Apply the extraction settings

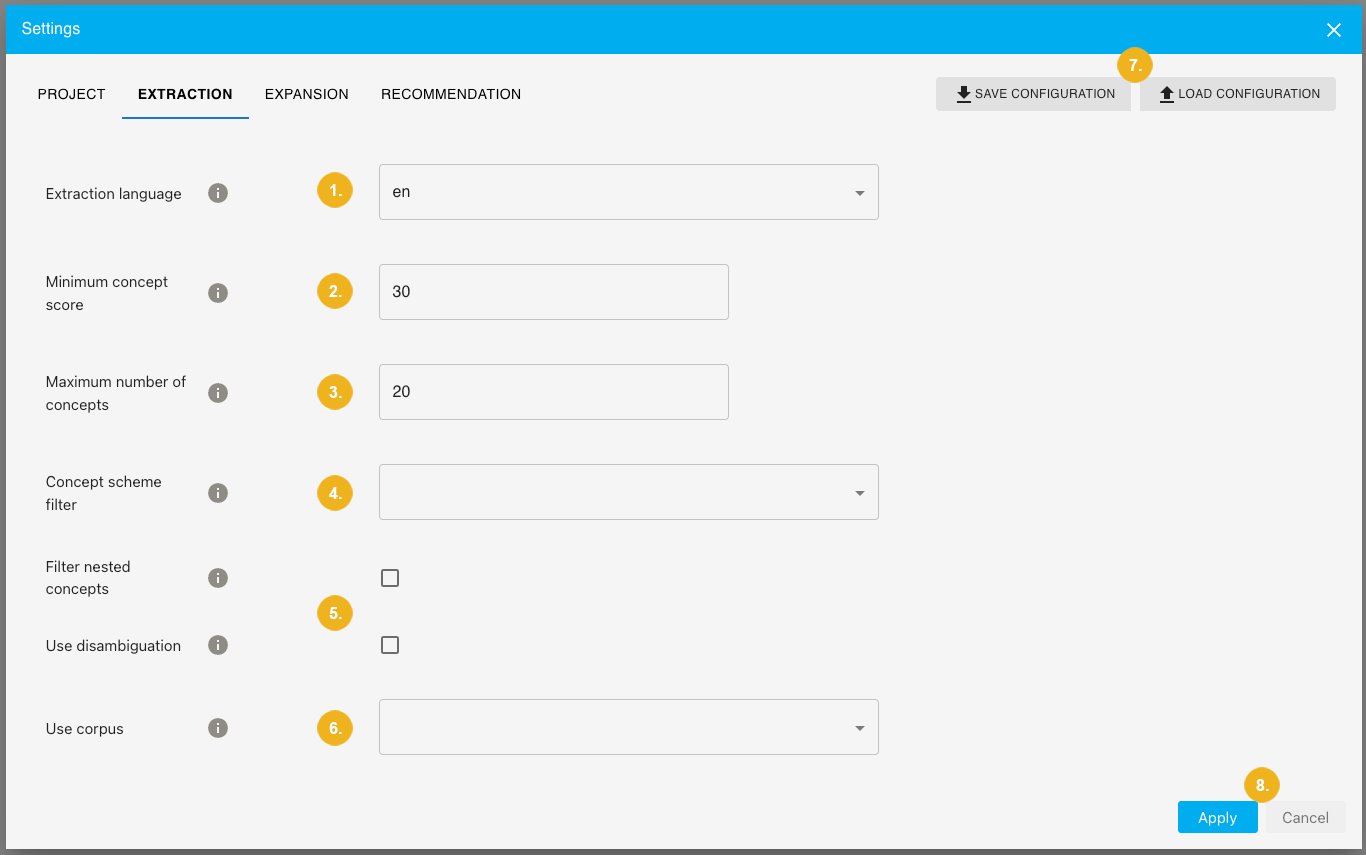tap(1217, 817)
